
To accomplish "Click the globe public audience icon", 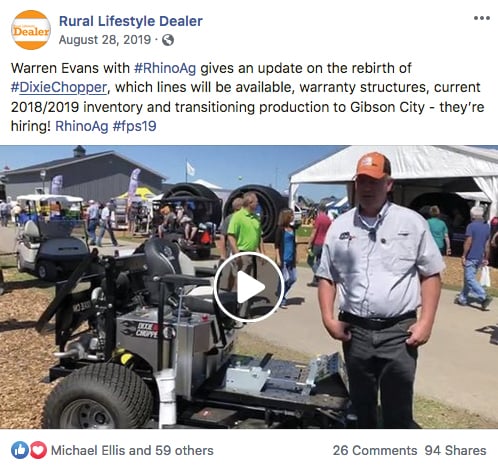I will pos(168,40).
